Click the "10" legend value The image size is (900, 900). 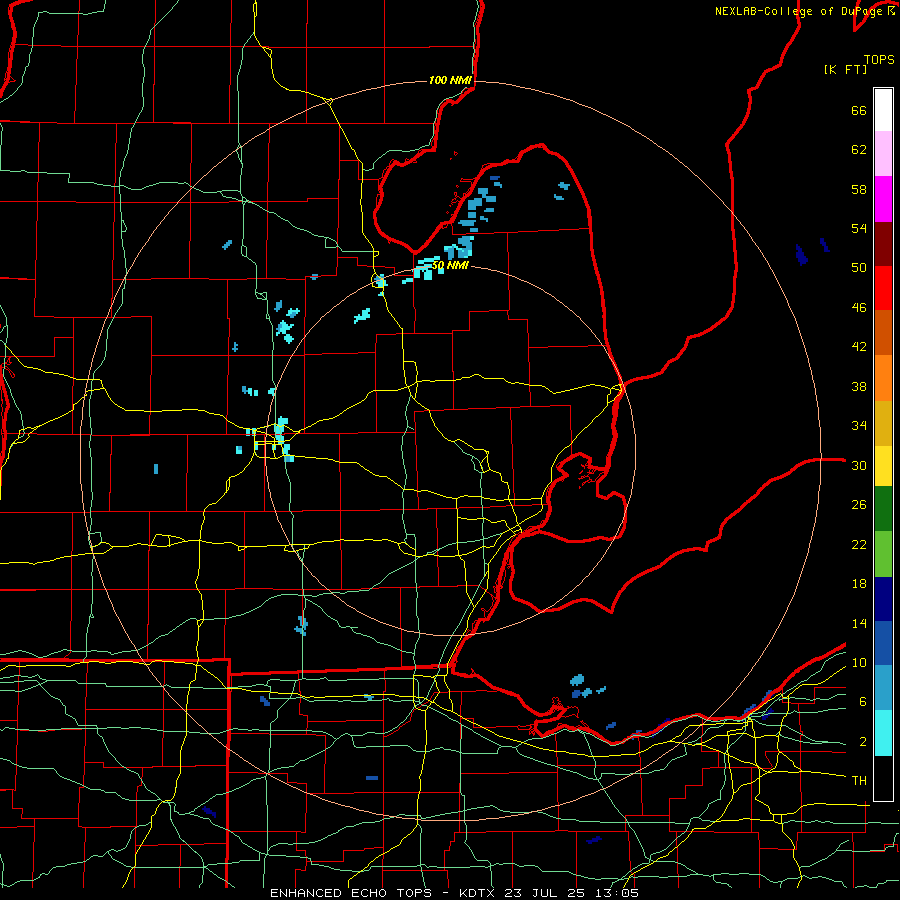(859, 662)
